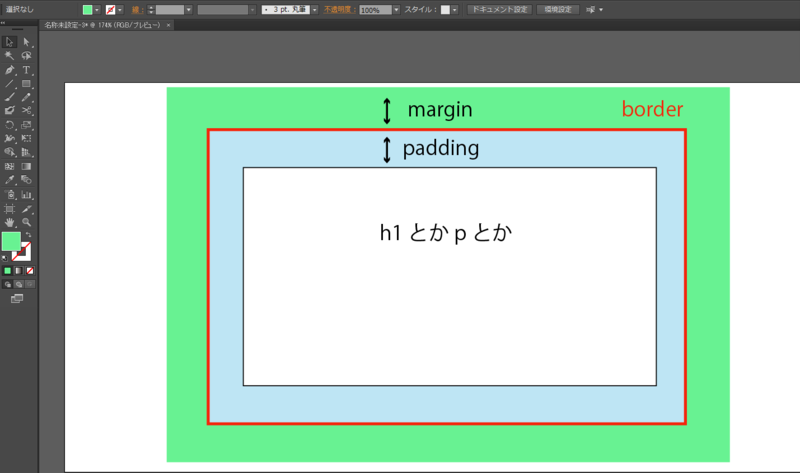Close the 名称未設定-3 document tab

pyautogui.click(x=168, y=25)
